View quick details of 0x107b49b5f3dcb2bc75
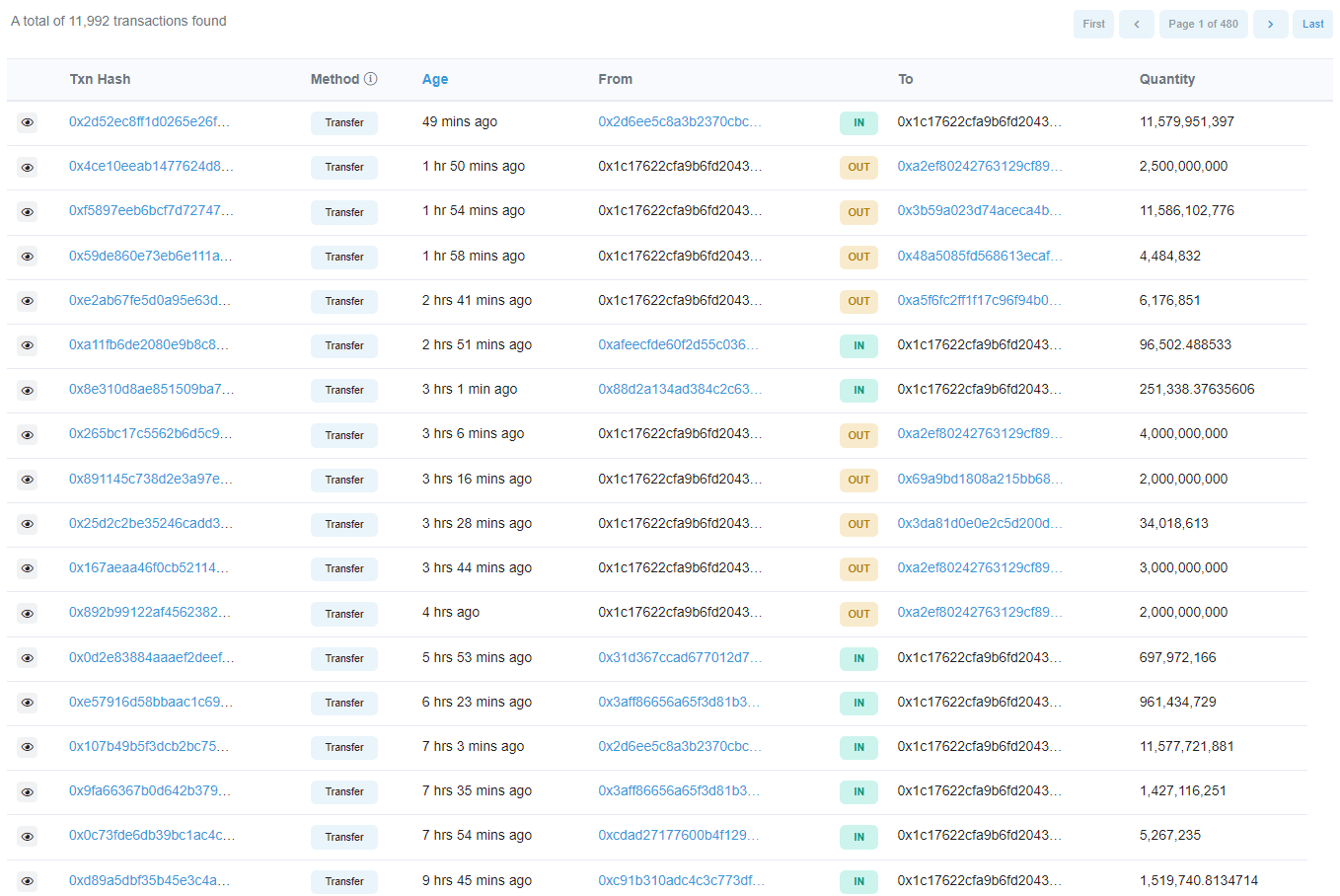1340x896 pixels. 28,747
